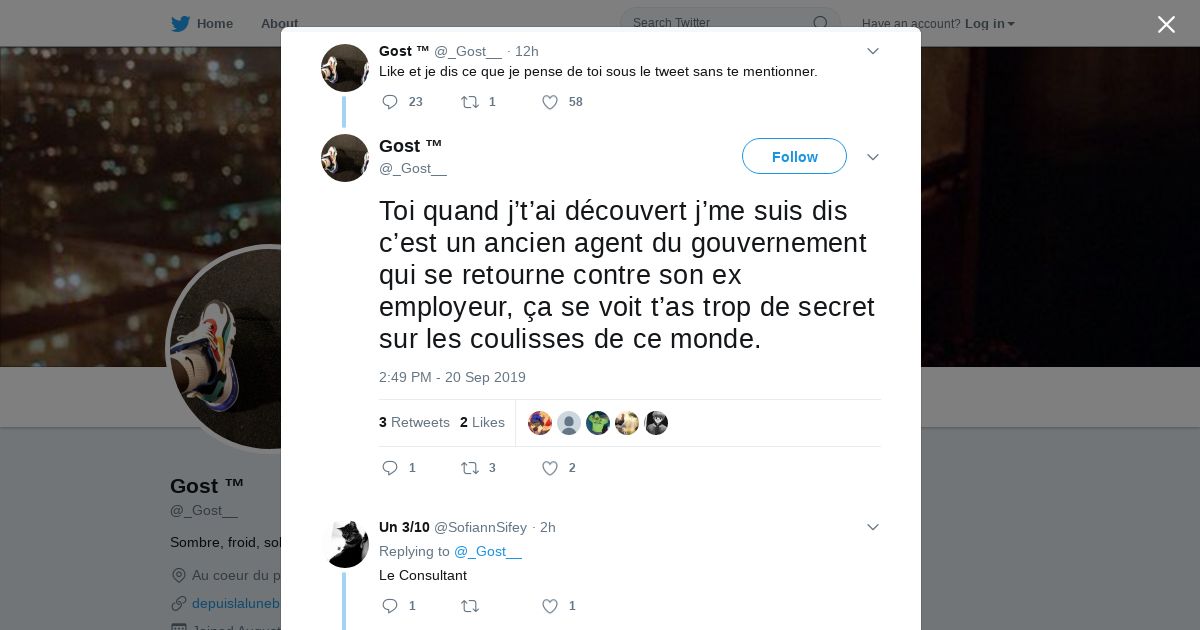Expand the chevron menu next to Follow
This screenshot has height=630, width=1200.
point(873,157)
